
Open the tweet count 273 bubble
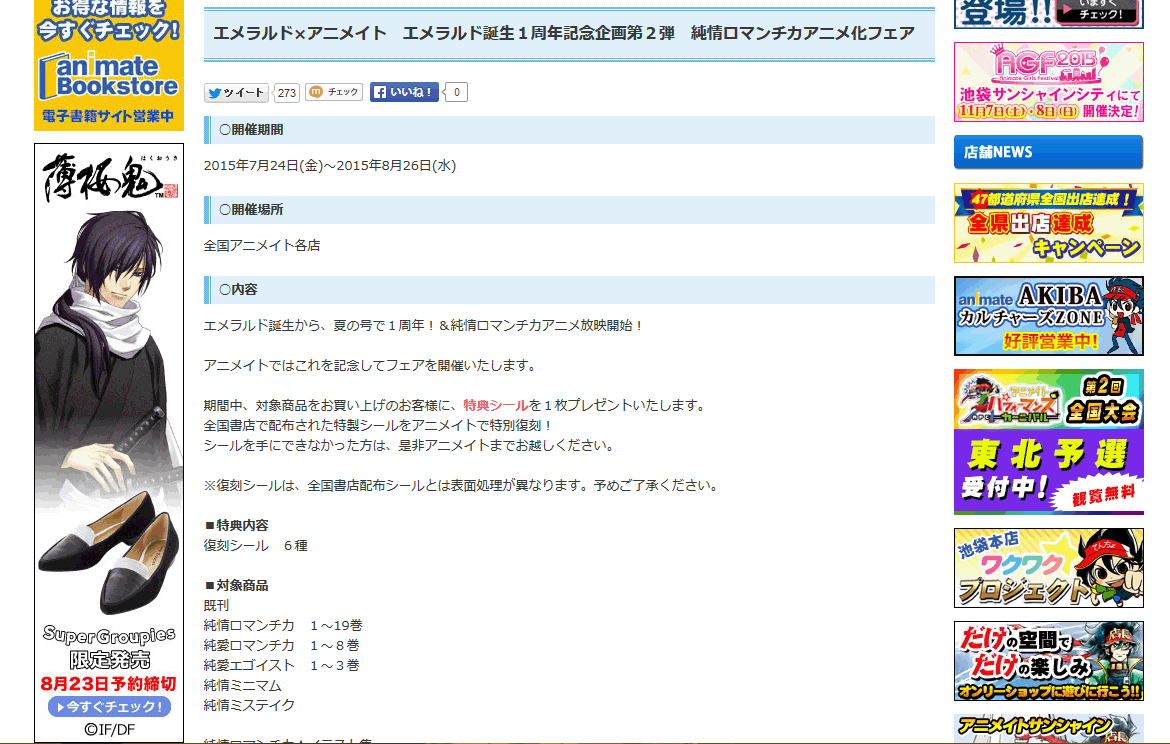click(287, 93)
